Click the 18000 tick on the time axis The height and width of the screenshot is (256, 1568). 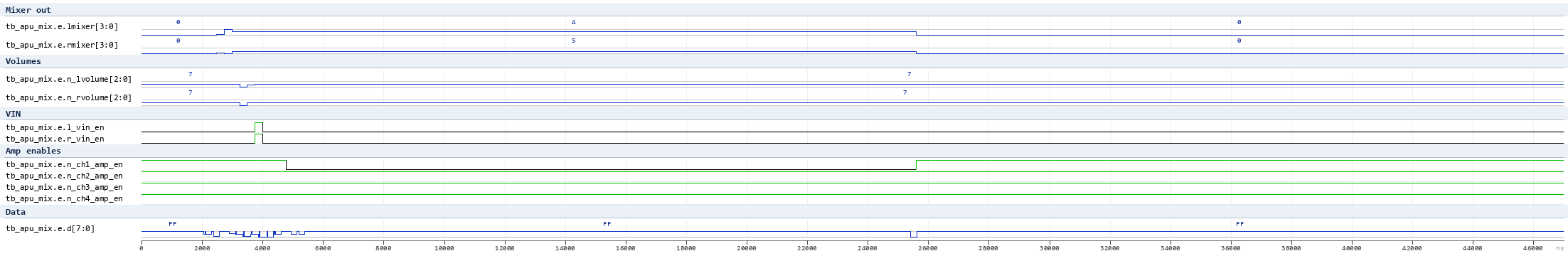point(686,248)
